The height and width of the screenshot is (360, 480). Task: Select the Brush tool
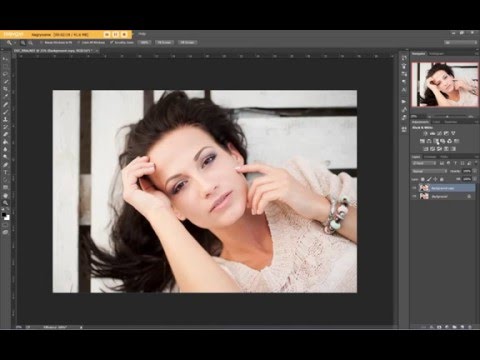(x=5, y=112)
